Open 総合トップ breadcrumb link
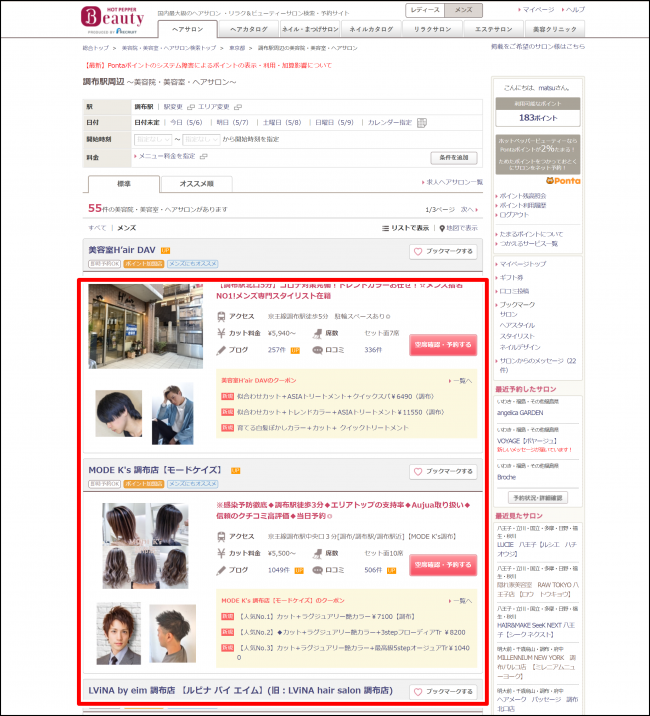Image resolution: width=650 pixels, height=716 pixels. click(x=96, y=48)
